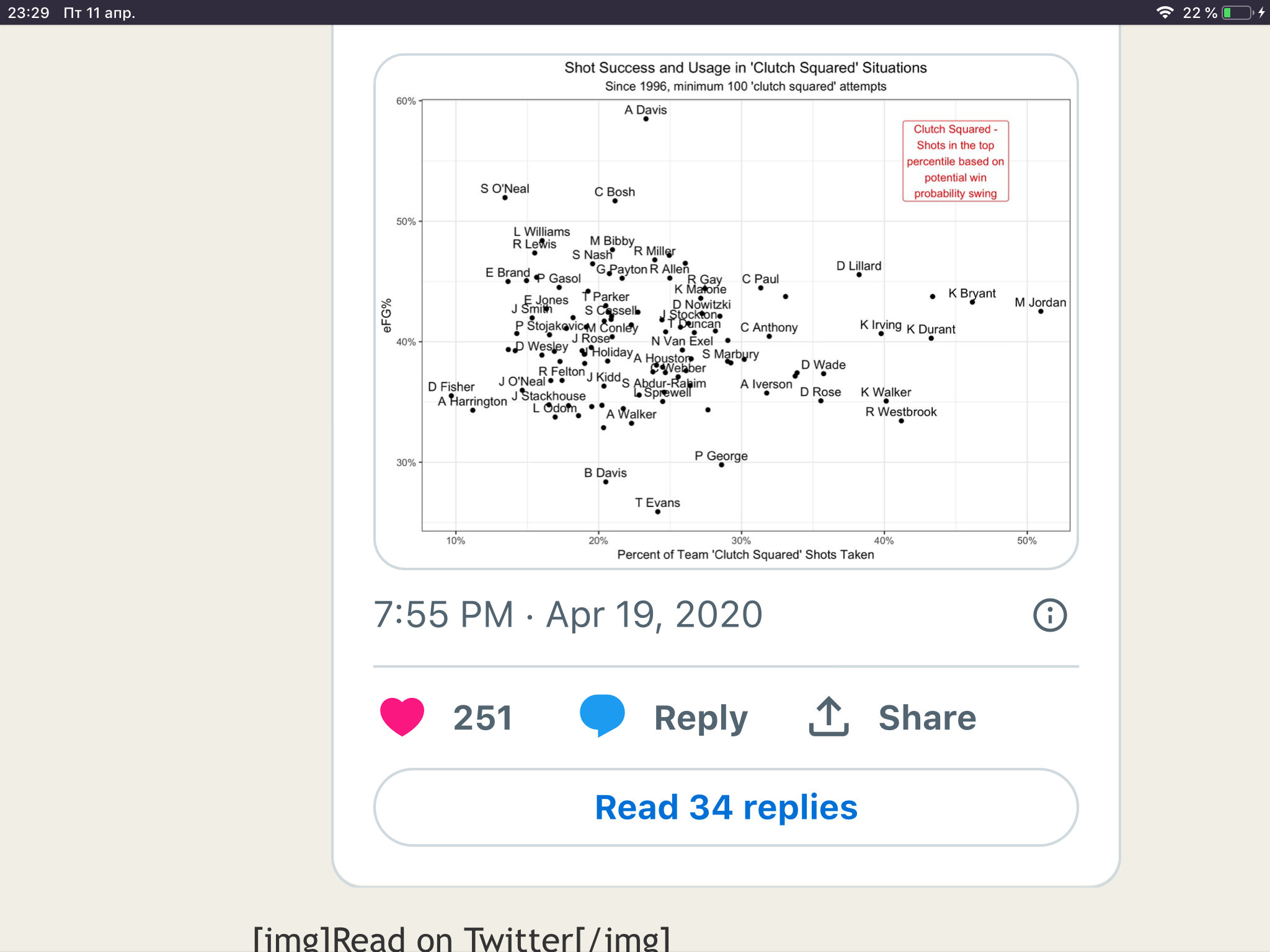Tap the battery indicator icon
The image size is (1270, 952).
click(x=1237, y=12)
